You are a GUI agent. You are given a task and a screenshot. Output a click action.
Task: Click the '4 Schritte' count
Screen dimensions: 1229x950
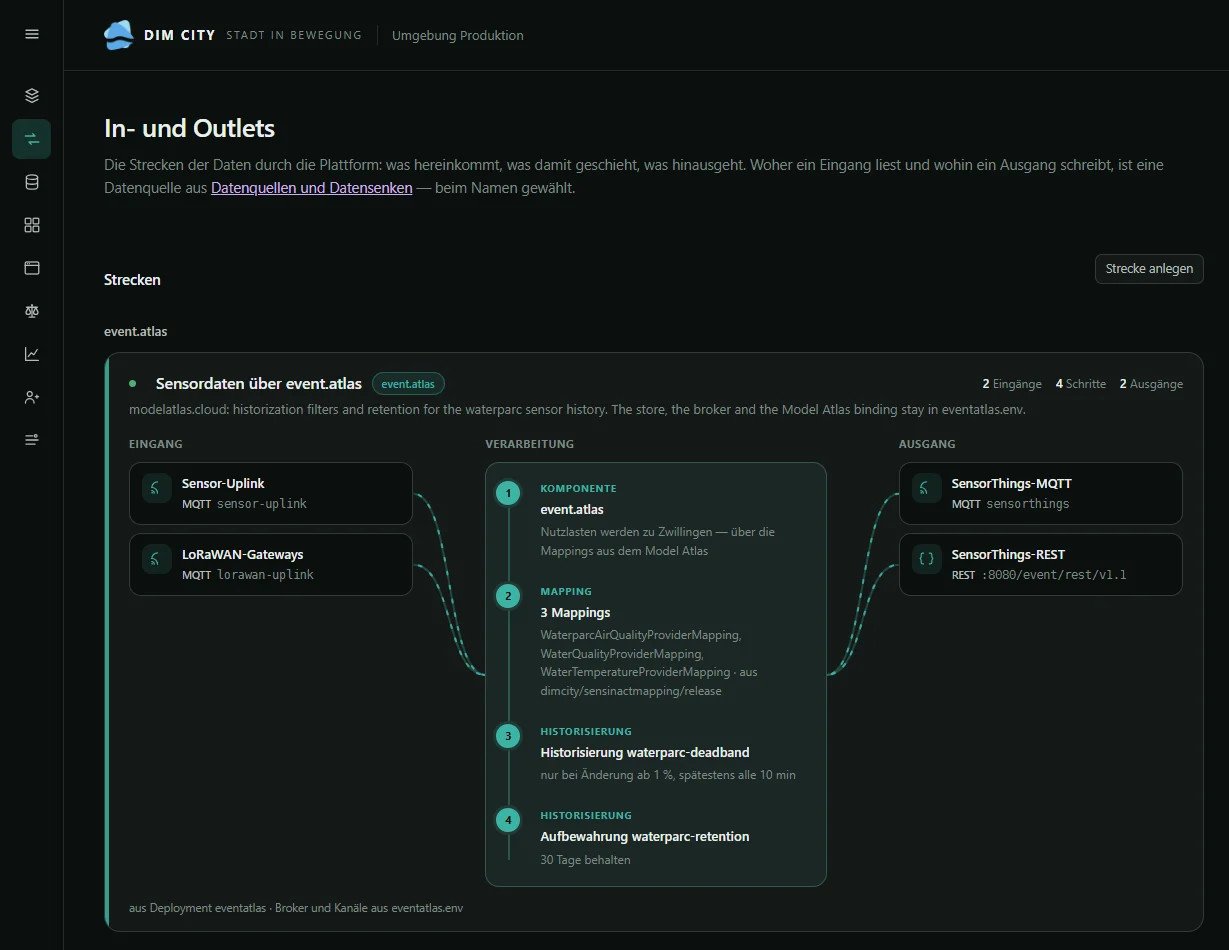(x=1081, y=384)
